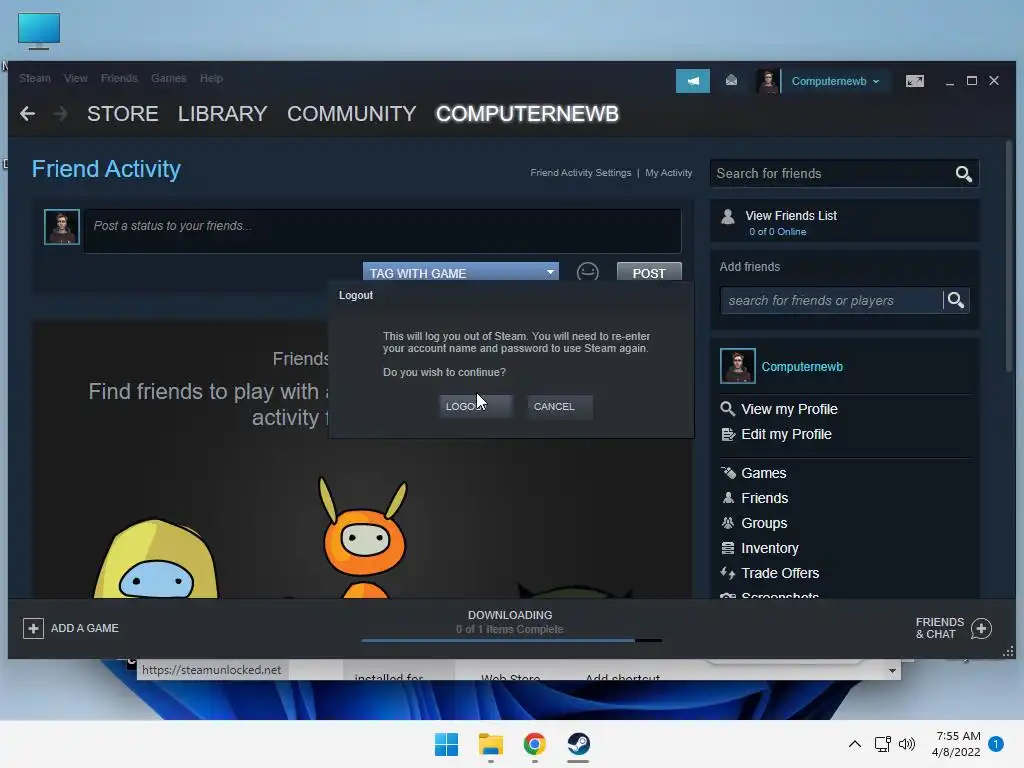Click the Add friends search magnifier icon

click(x=956, y=300)
